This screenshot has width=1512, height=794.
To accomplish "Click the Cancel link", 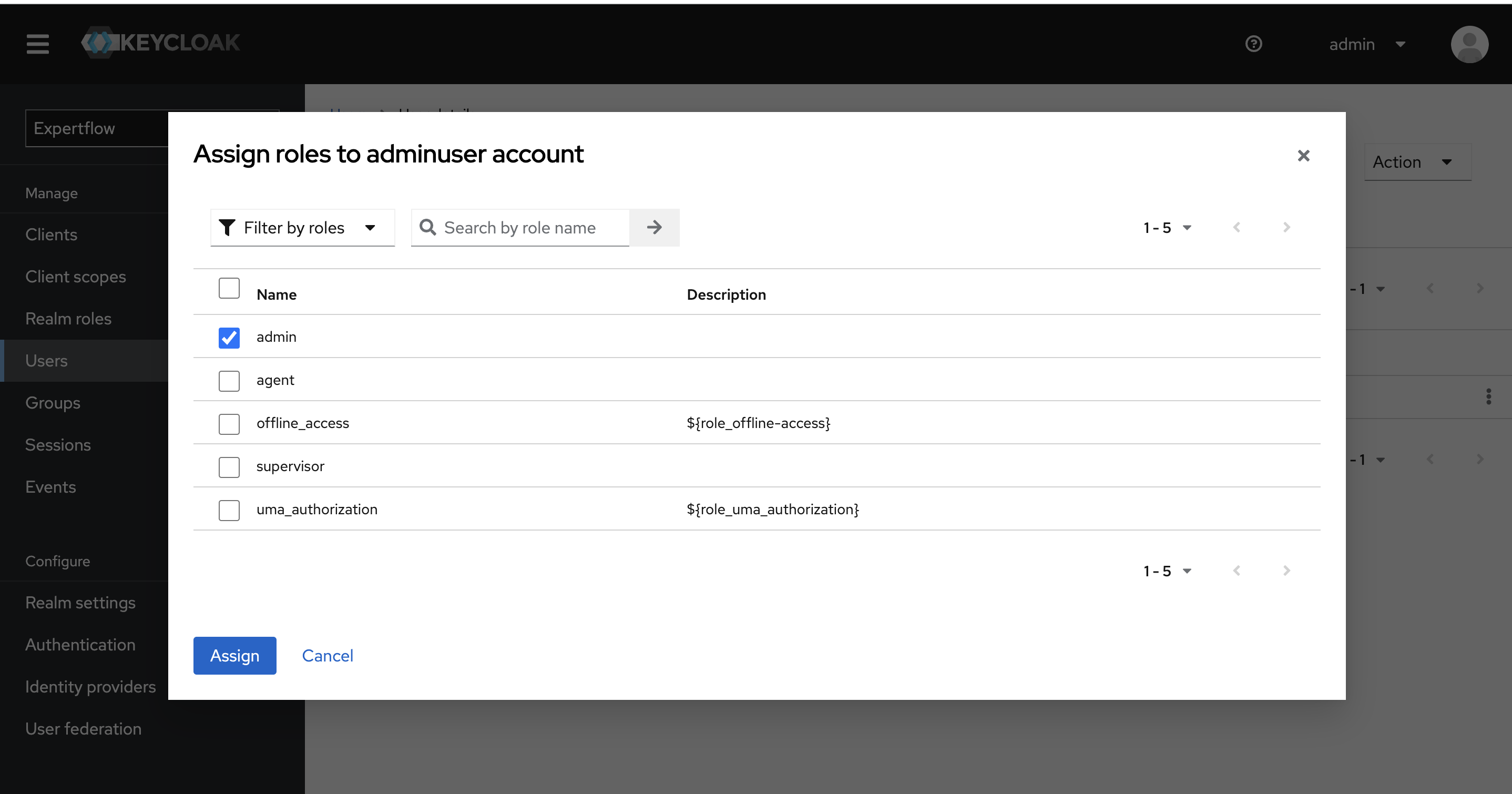I will point(327,655).
